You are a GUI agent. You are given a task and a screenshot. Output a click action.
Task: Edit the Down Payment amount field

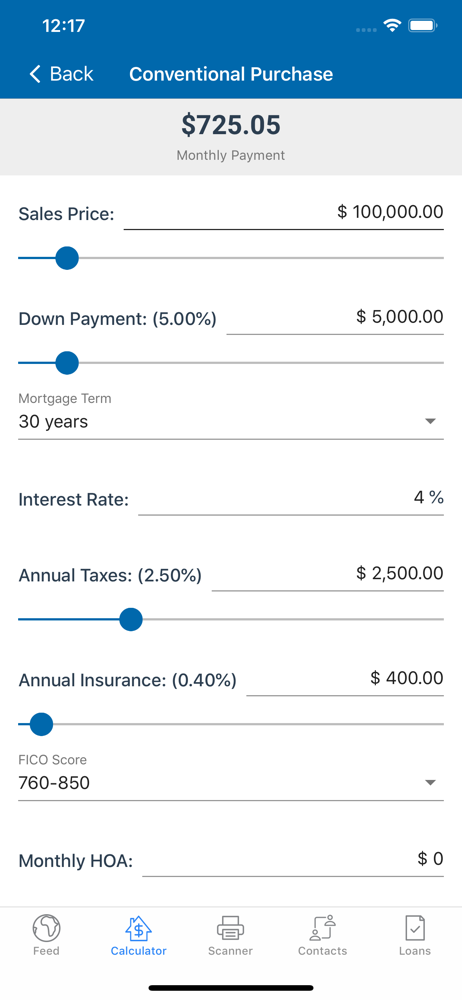335,317
